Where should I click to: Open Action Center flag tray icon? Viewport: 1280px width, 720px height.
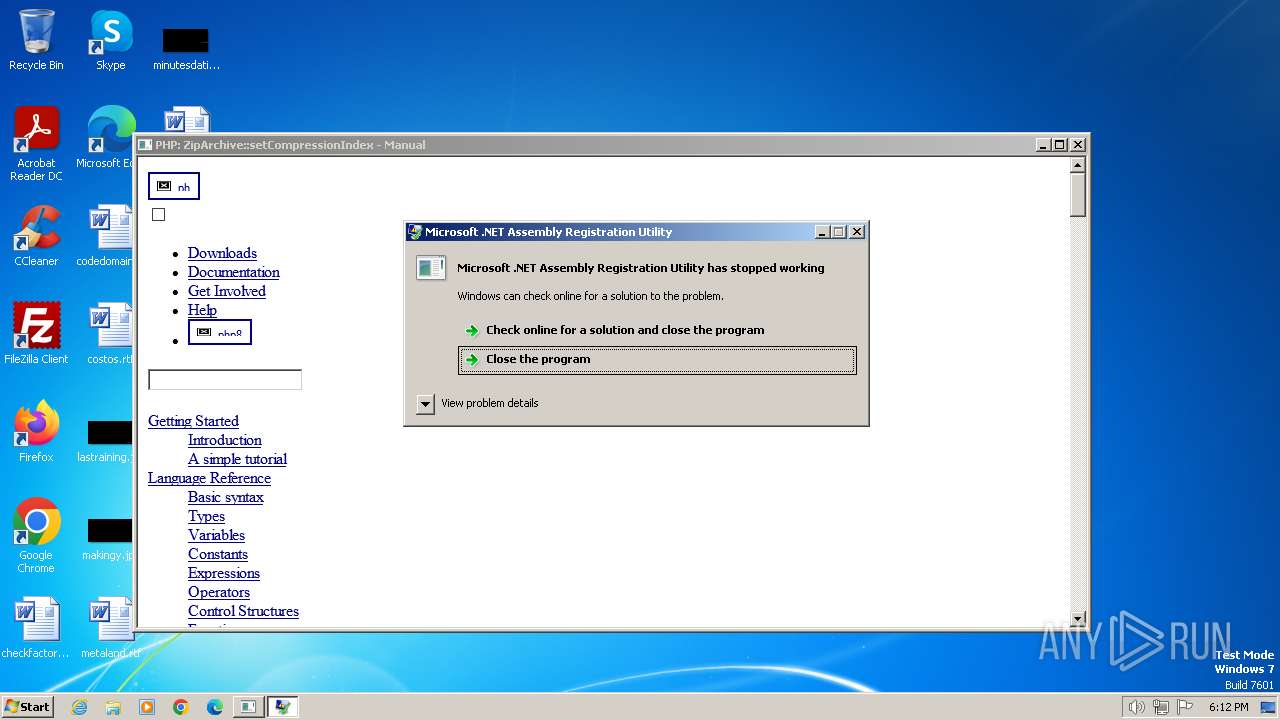click(x=1185, y=707)
